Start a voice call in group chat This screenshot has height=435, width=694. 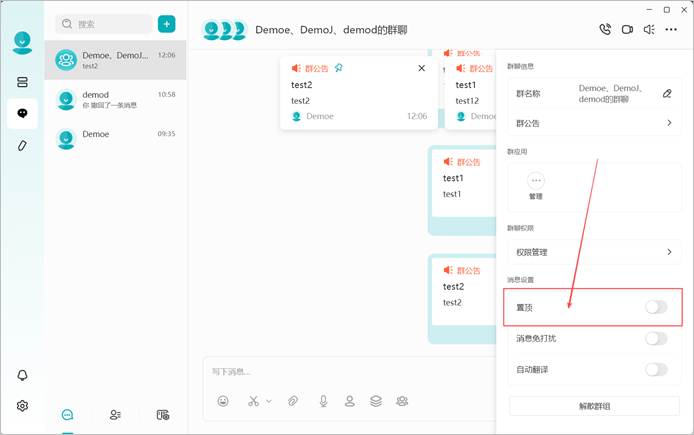pyautogui.click(x=605, y=29)
